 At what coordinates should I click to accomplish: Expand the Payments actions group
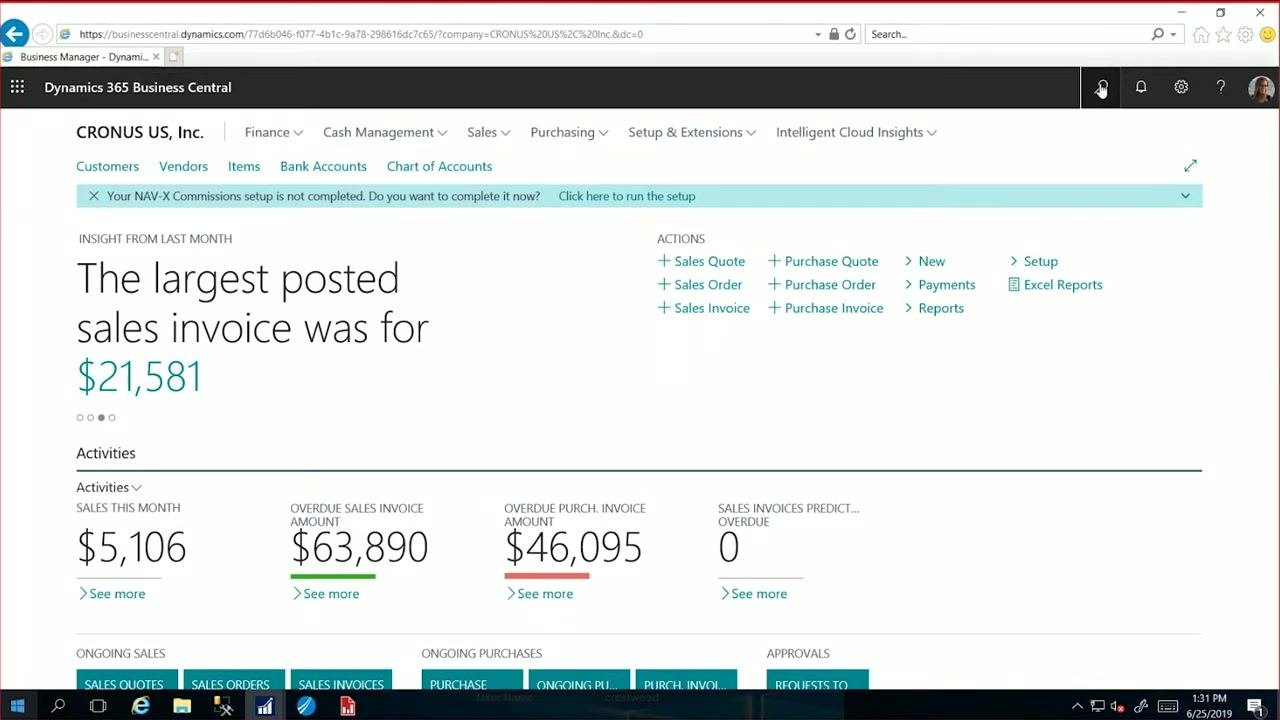[x=939, y=285]
